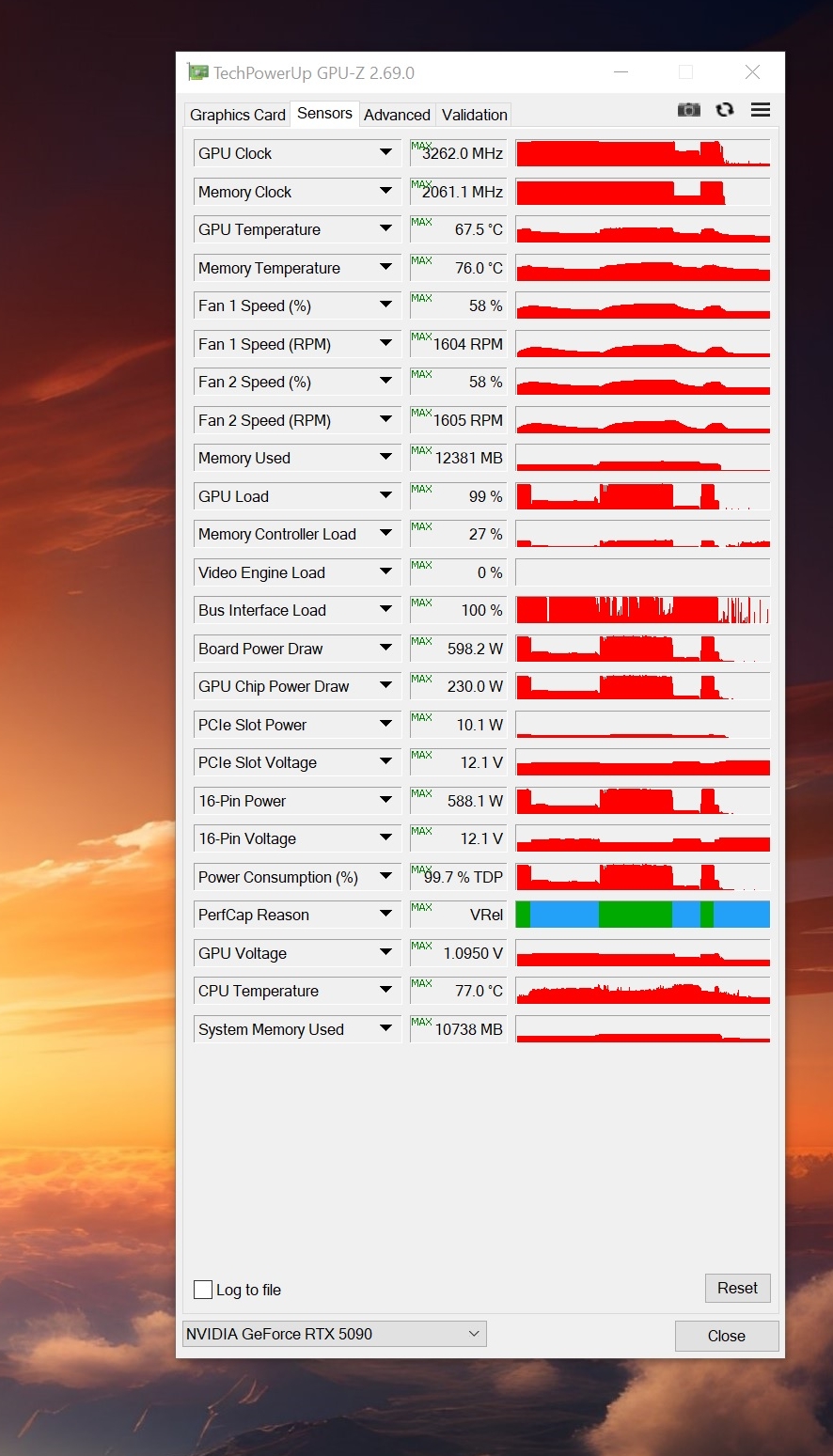This screenshot has height=1456, width=833.
Task: Open the hamburger menu icon
Action: click(x=761, y=110)
